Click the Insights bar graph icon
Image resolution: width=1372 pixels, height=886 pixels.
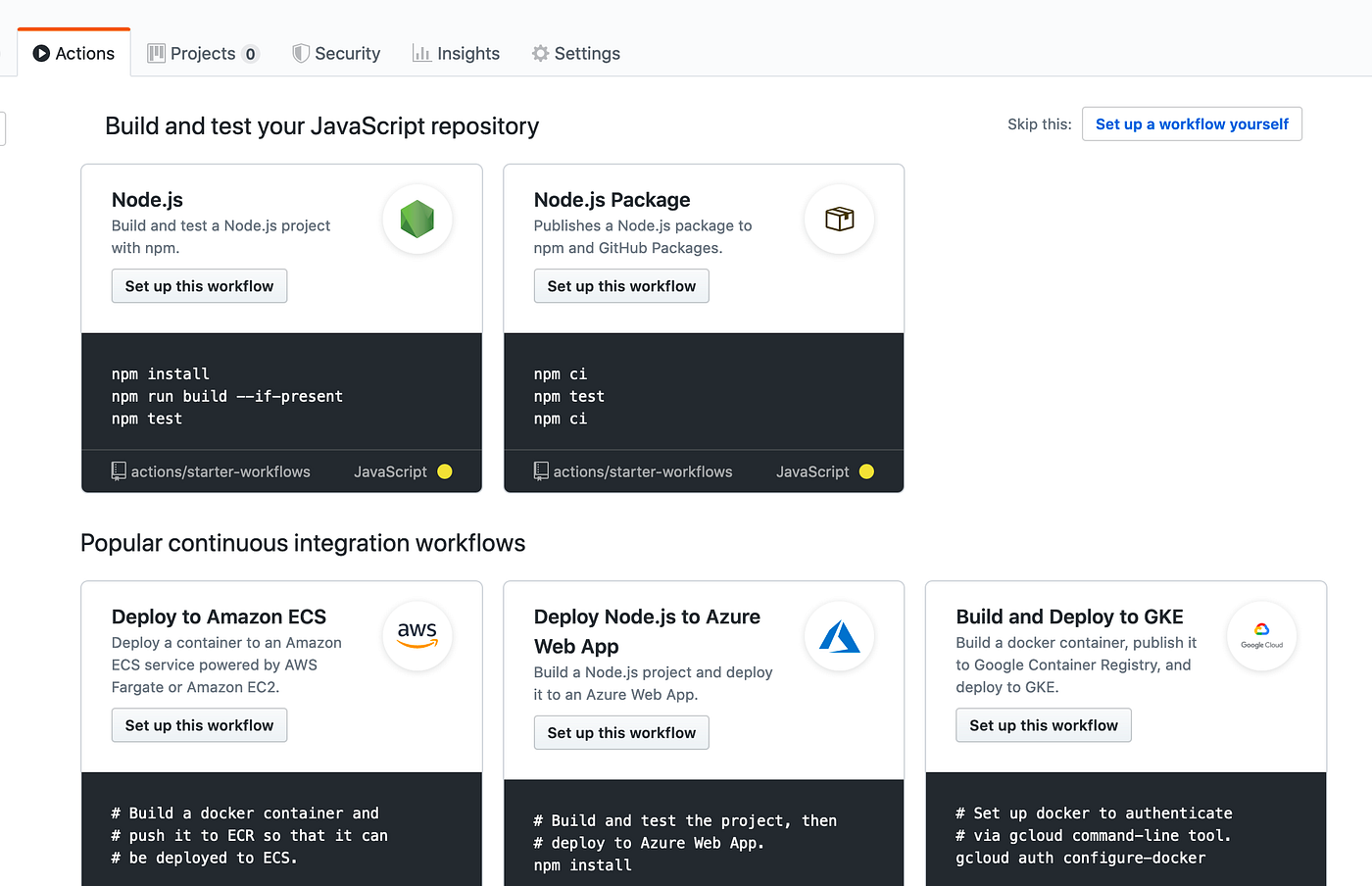coord(421,53)
